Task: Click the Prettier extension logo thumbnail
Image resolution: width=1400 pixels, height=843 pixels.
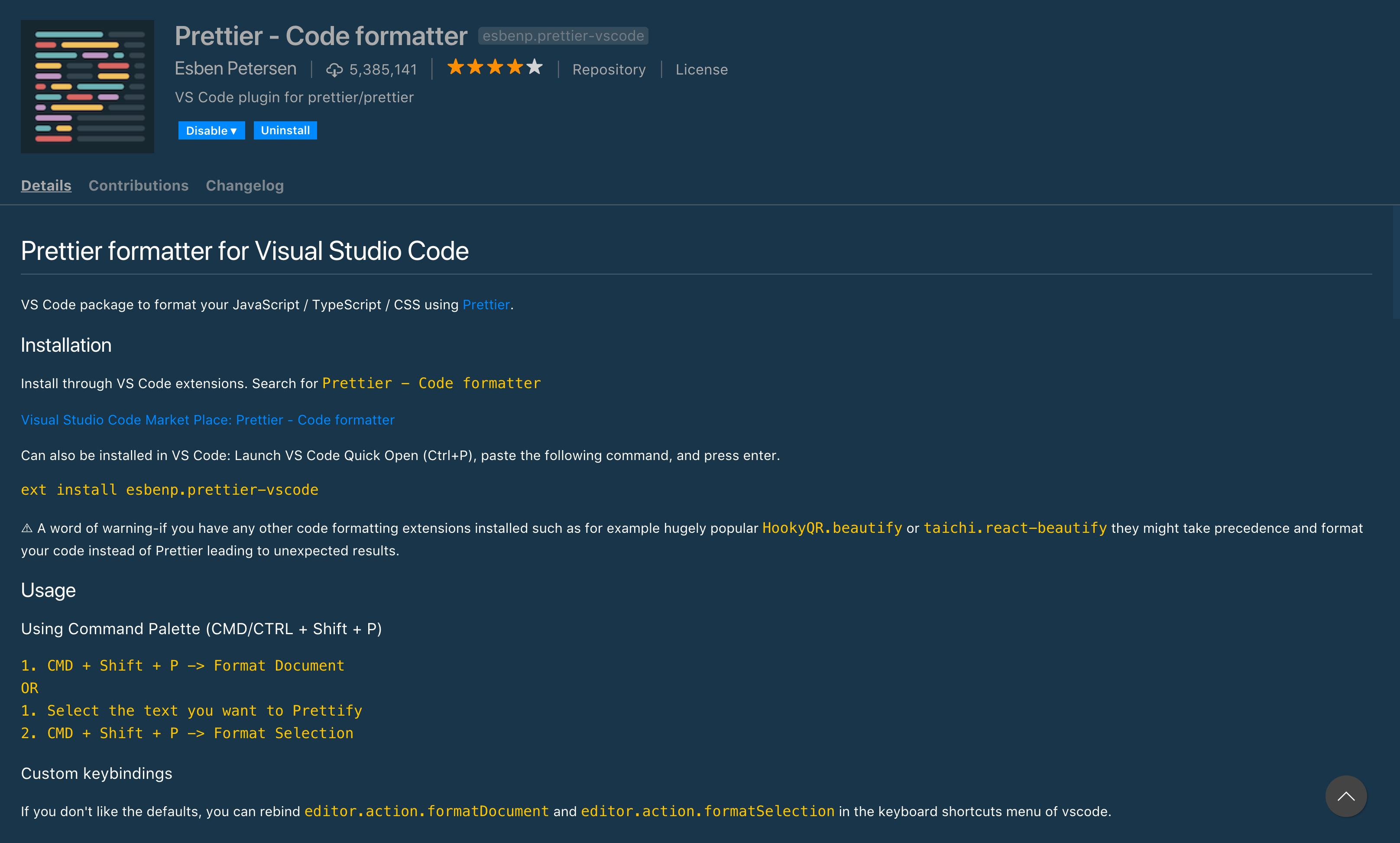Action: [87, 86]
